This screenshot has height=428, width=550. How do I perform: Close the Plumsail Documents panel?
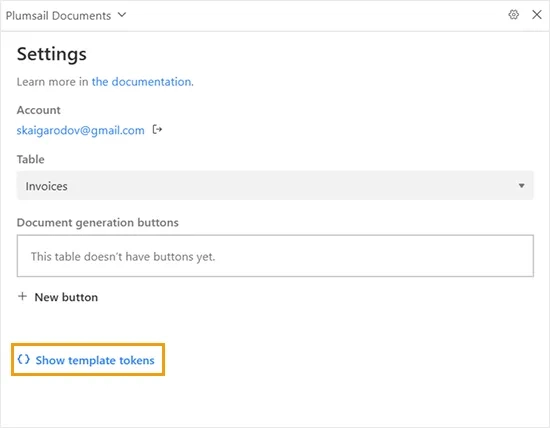pyautogui.click(x=537, y=15)
